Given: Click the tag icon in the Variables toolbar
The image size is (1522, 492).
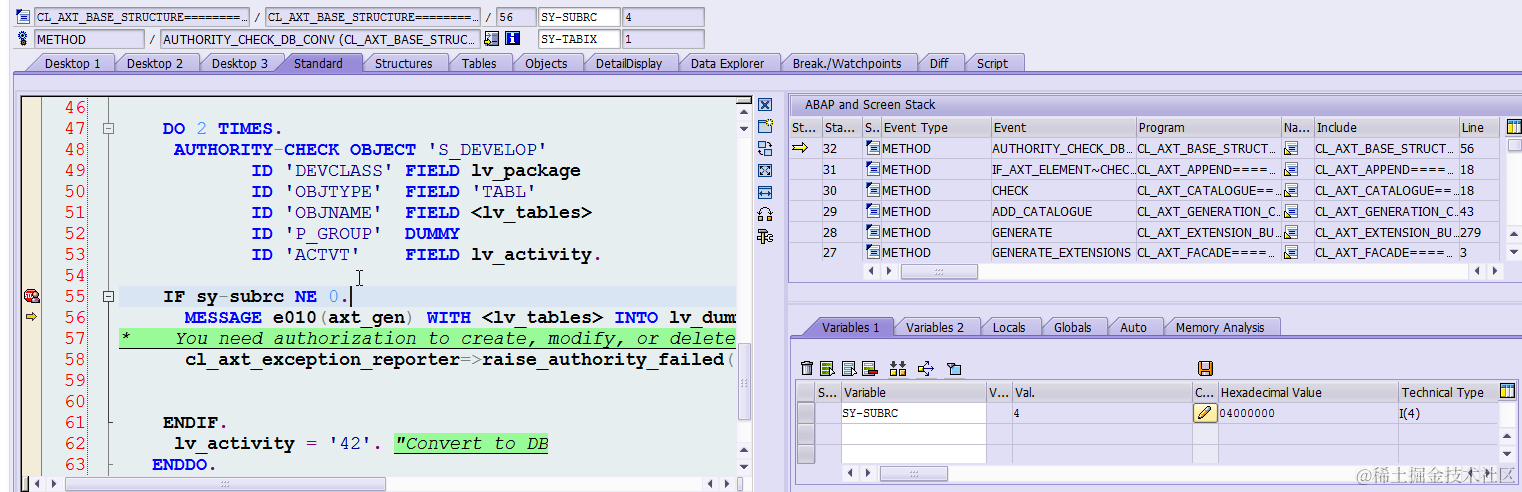Looking at the screenshot, I should (x=954, y=369).
